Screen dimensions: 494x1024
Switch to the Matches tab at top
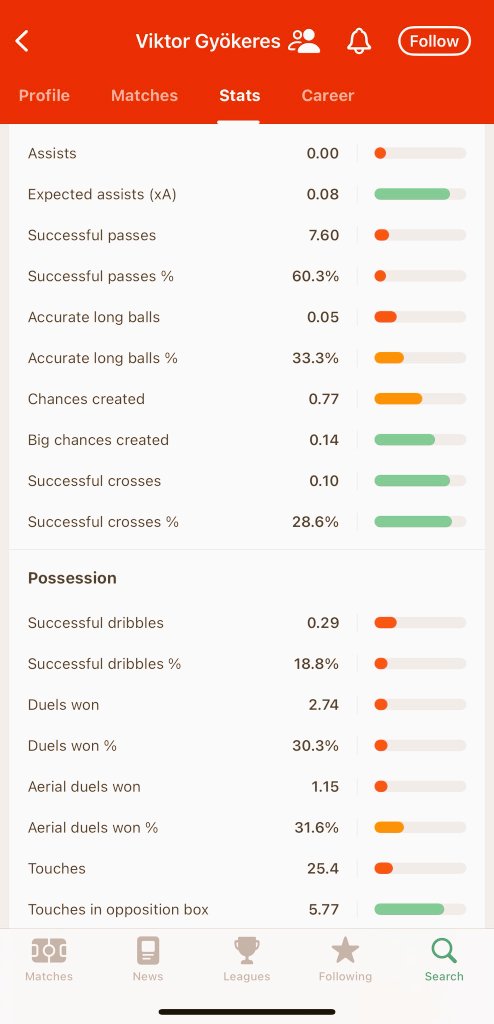pos(144,95)
